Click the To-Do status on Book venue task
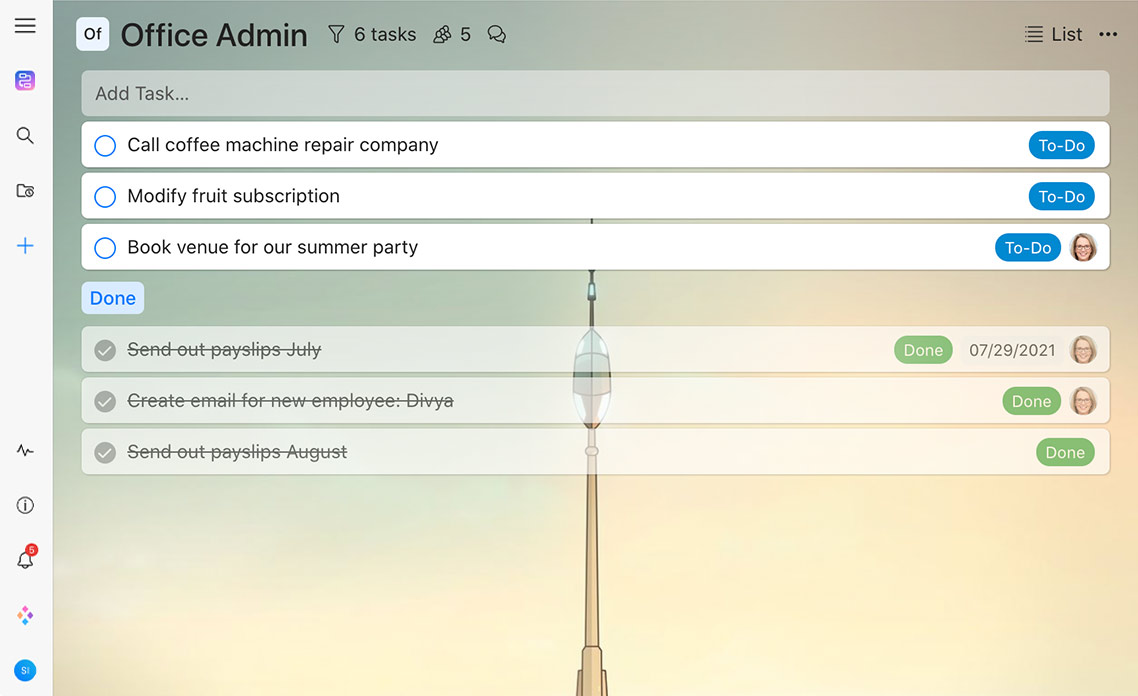Screen dimensions: 1138x696 pos(1027,248)
